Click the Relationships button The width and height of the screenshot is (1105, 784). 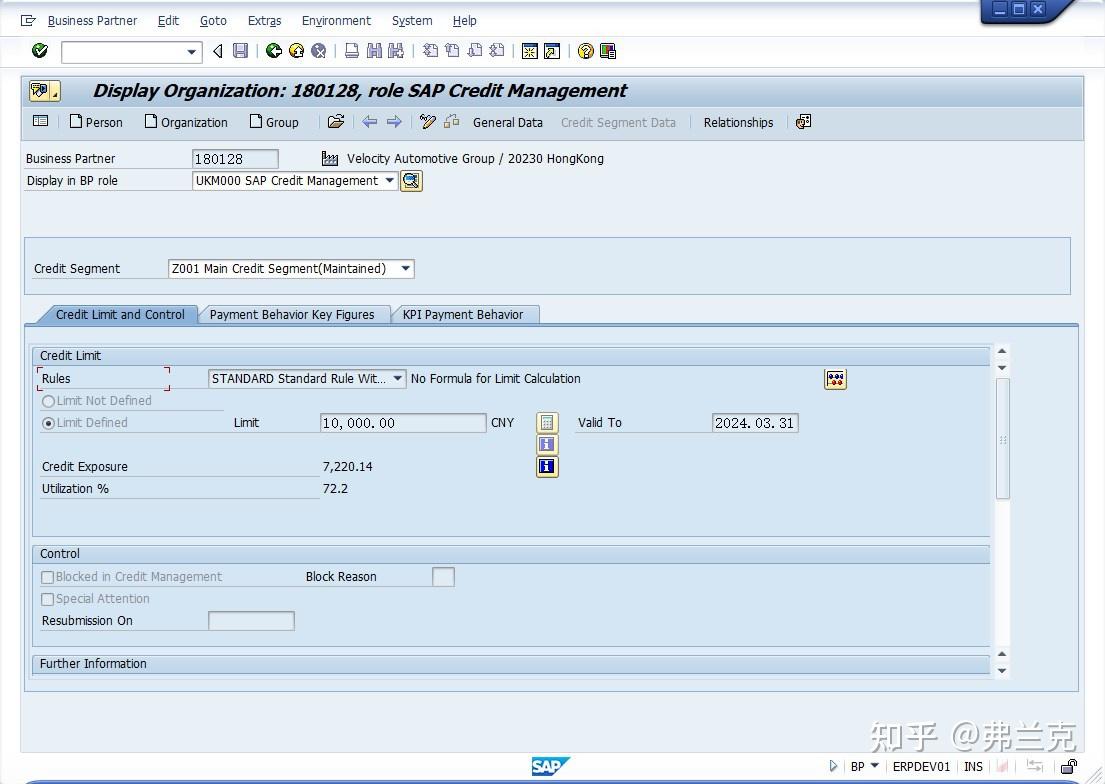click(738, 122)
